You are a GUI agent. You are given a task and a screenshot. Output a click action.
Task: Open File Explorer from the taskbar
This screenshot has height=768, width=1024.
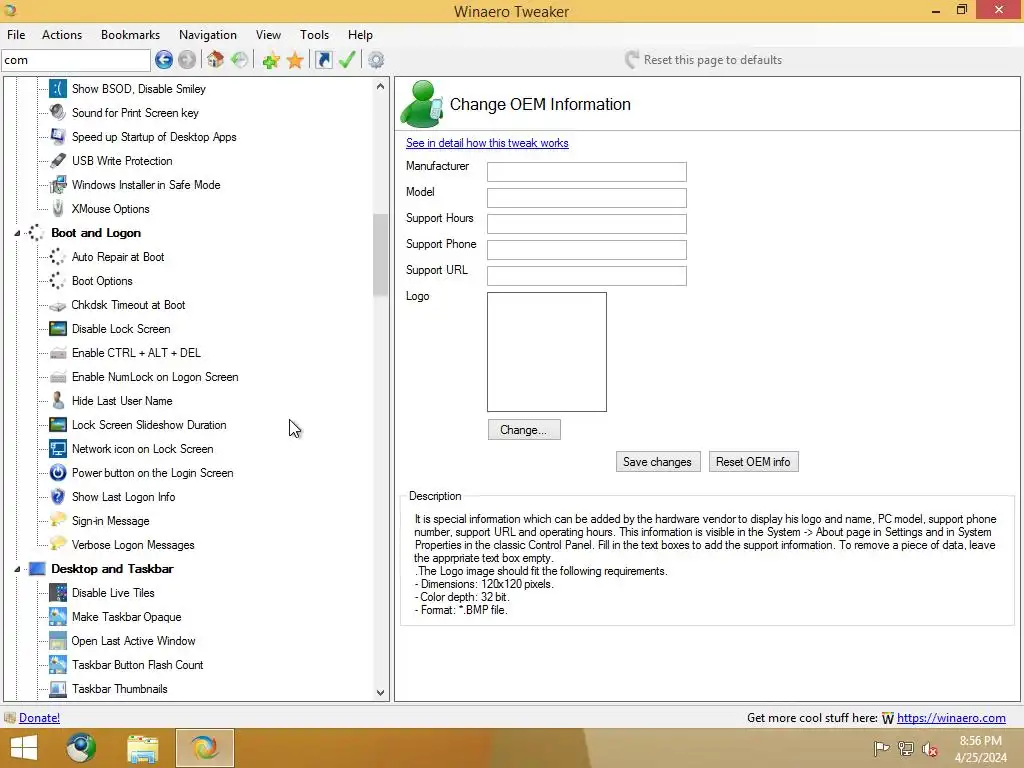point(143,748)
